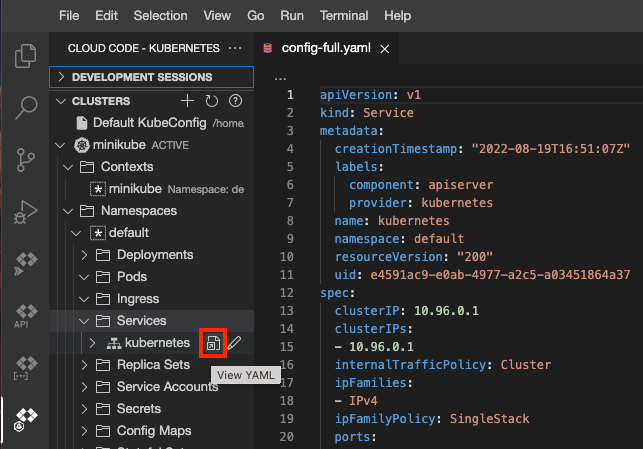Open the Selection menu

coord(159,16)
